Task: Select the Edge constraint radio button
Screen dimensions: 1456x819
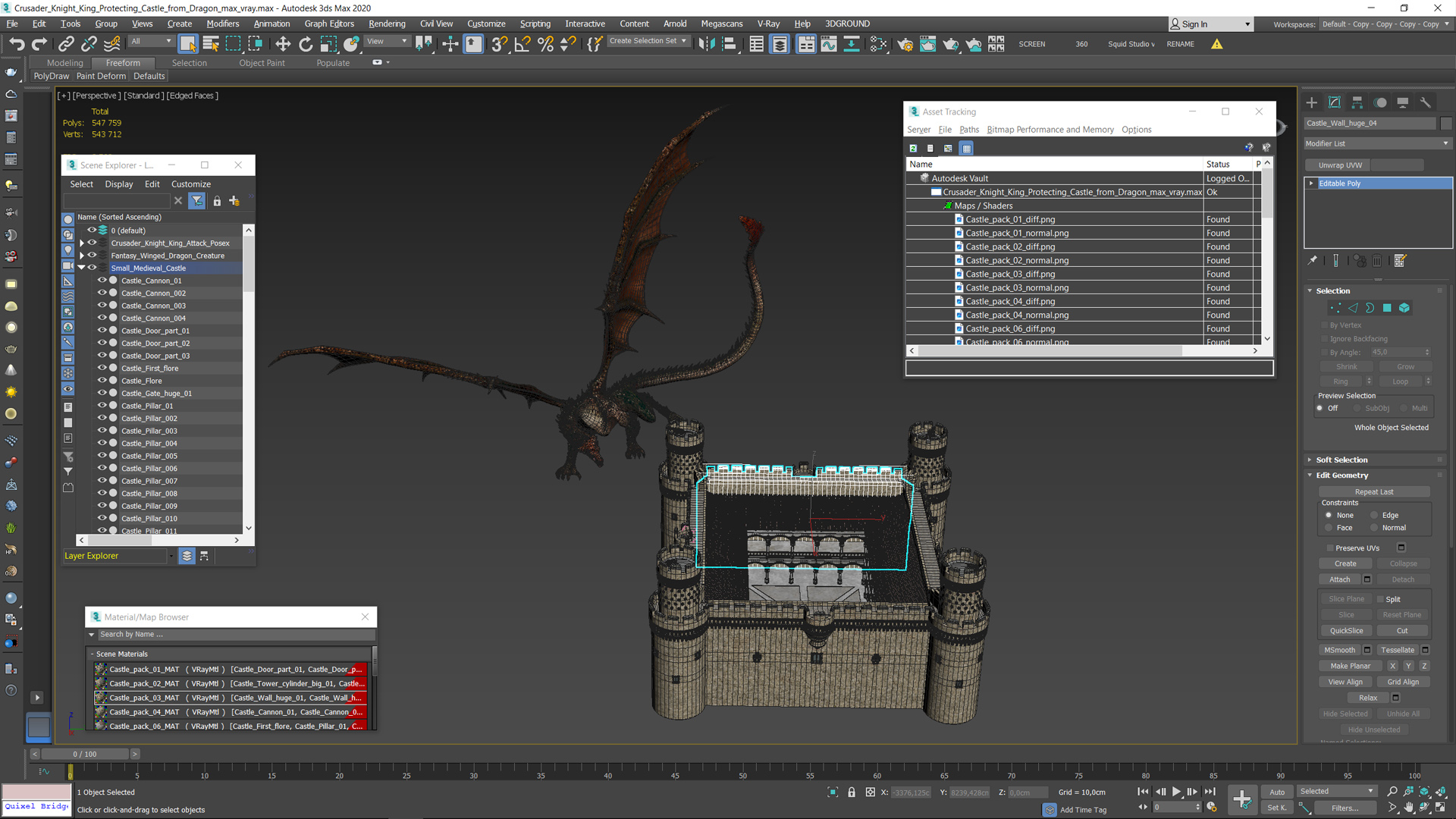Action: tap(1373, 516)
